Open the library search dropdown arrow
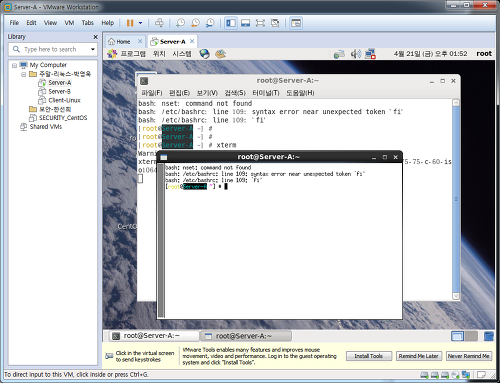This screenshot has height=383, width=500. (x=93, y=49)
